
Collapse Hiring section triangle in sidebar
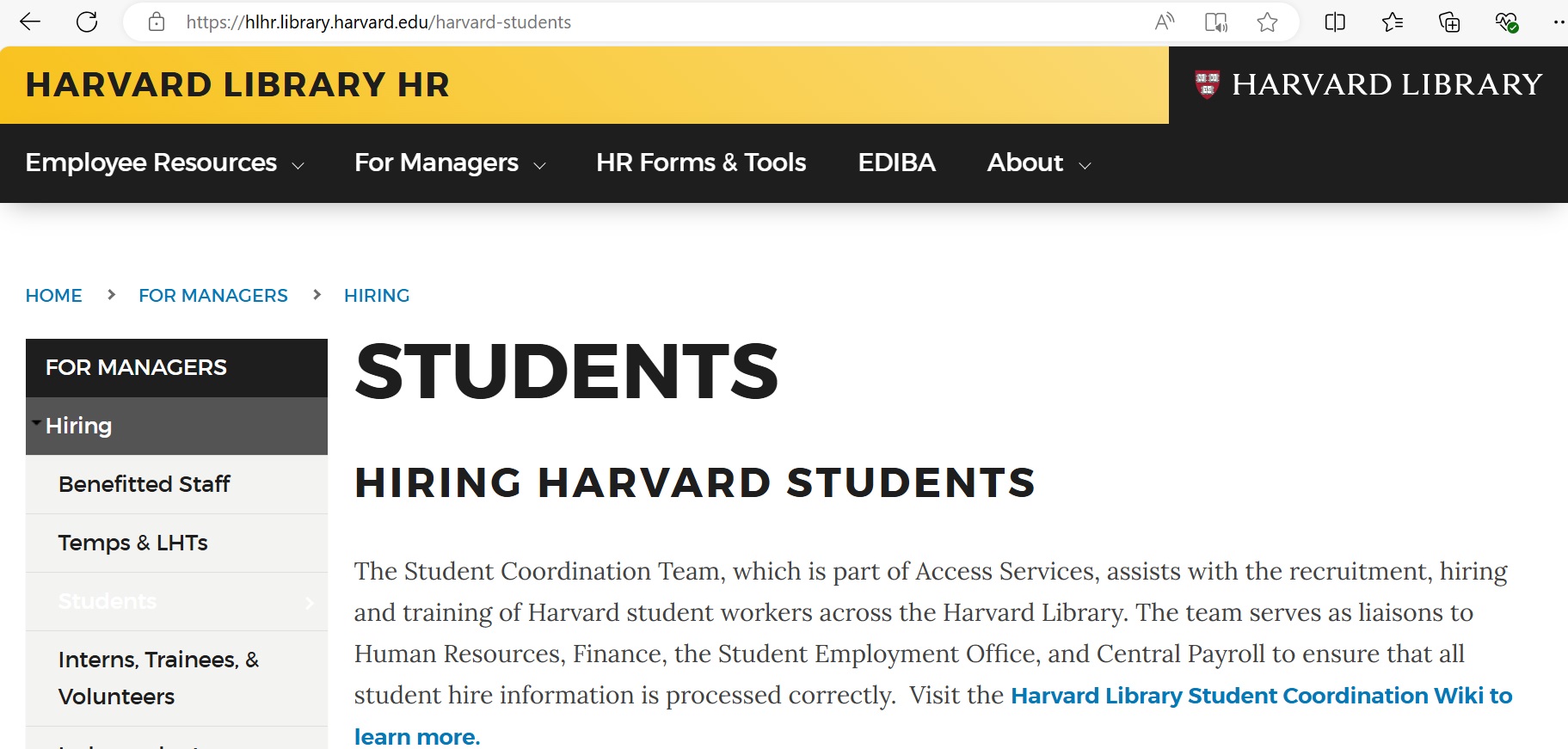(36, 423)
